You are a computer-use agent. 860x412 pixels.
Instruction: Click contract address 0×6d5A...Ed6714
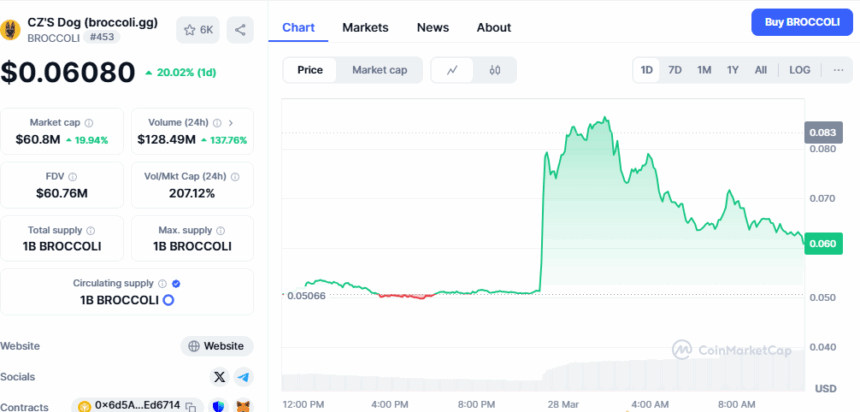pyautogui.click(x=137, y=405)
